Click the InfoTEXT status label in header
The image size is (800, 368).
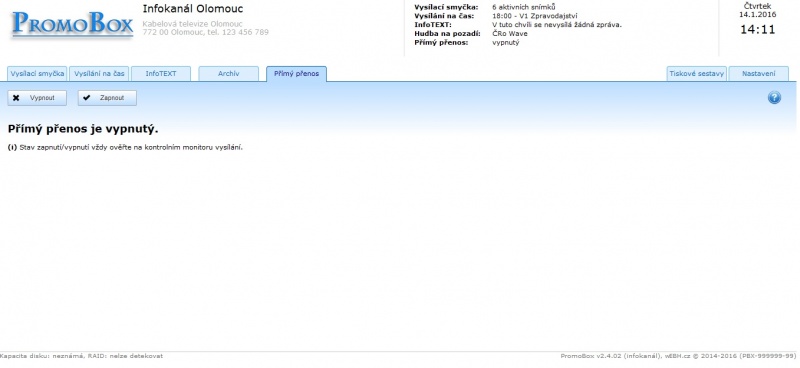[433, 24]
